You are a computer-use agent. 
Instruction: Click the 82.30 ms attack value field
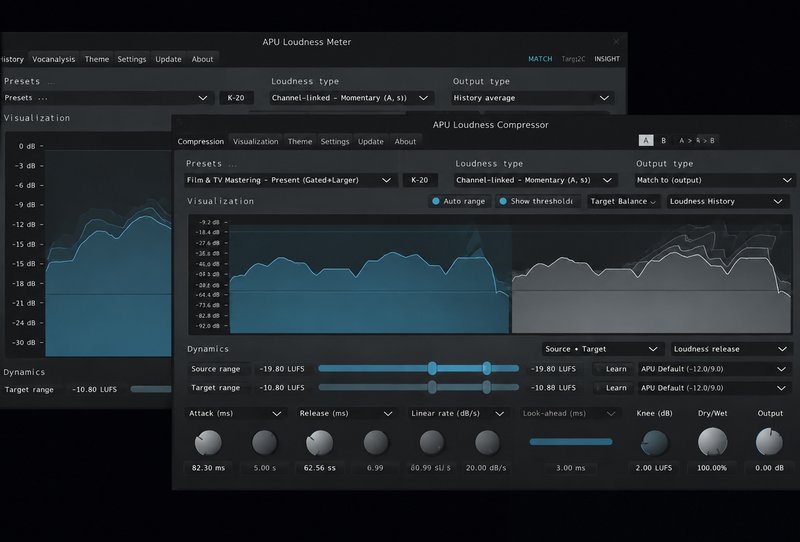point(208,468)
